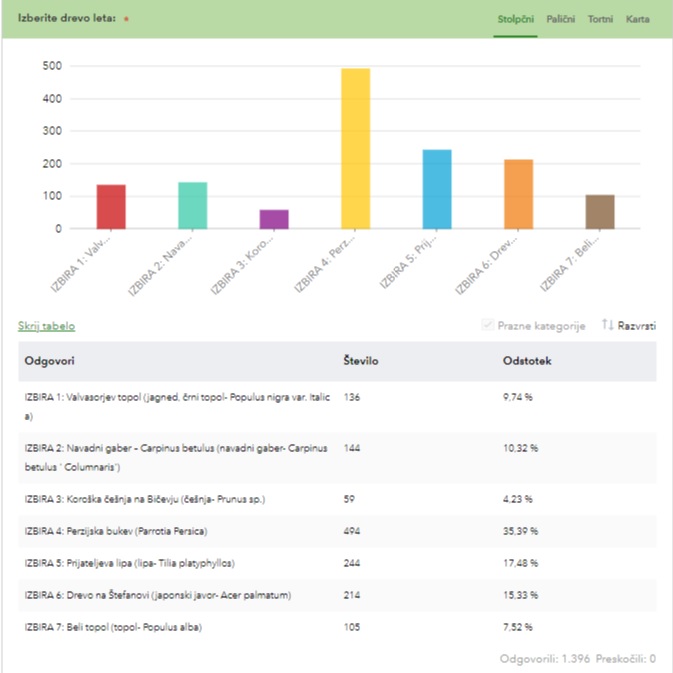This screenshot has height=673, width=673.
Task: Switch to the Stolpčni chart tab
Action: coord(516,19)
